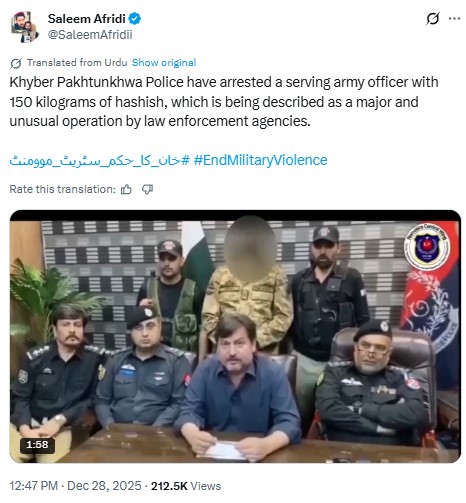This screenshot has height=503, width=466.
Task: Click 'Show original' link
Action: 164,63
